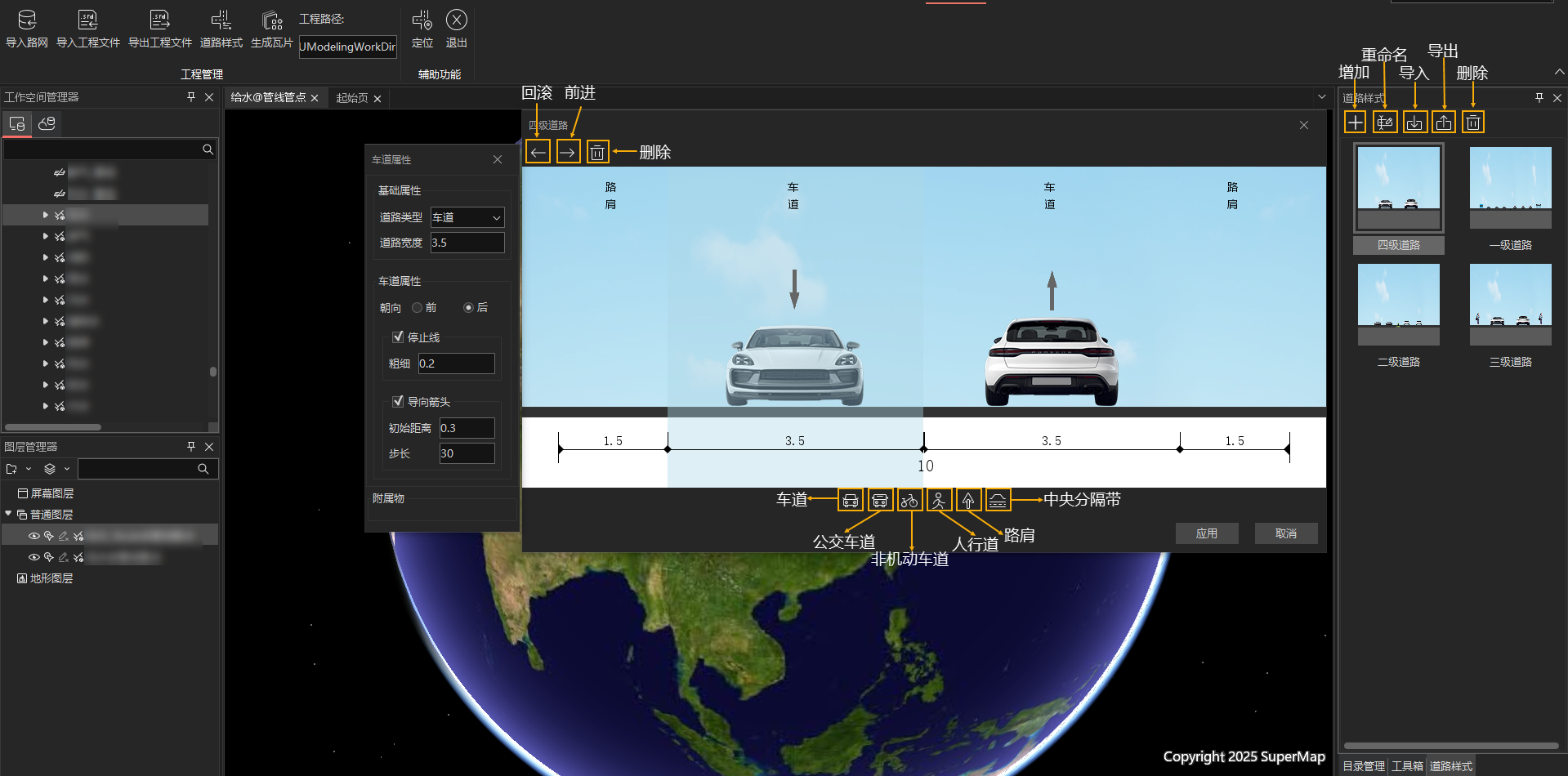Enable the 停止线 stop line checkbox
This screenshot has height=776, width=1568.
[x=398, y=337]
